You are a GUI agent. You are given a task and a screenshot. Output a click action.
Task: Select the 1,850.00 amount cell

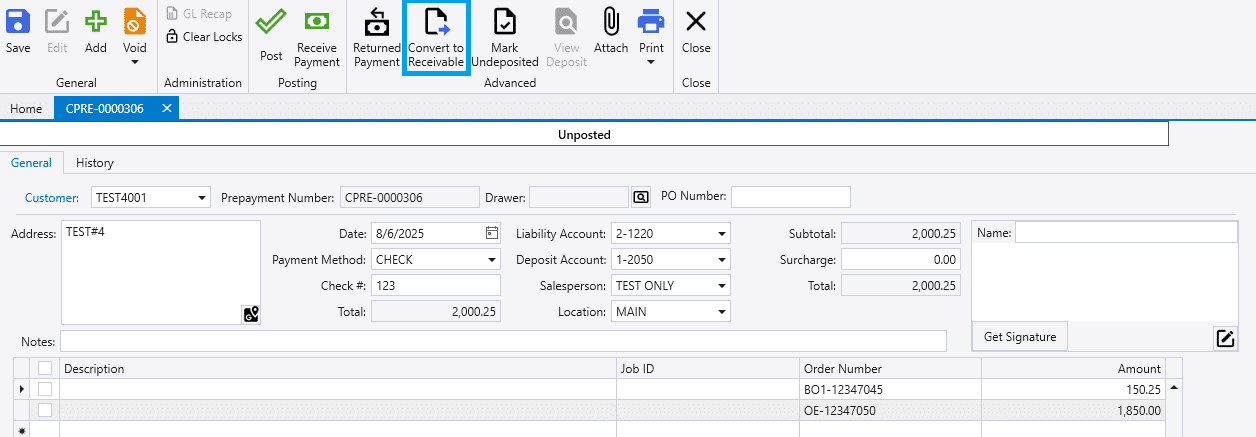[1073, 409]
